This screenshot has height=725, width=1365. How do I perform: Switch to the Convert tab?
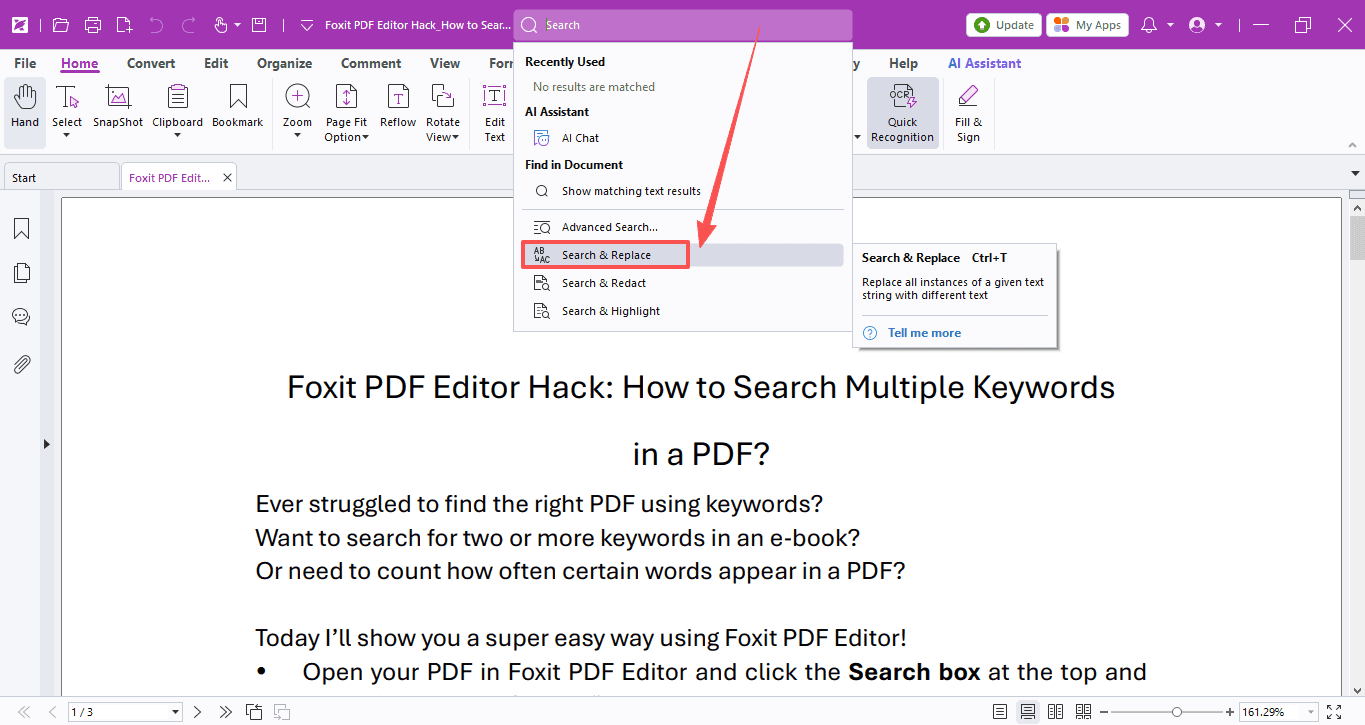point(151,63)
